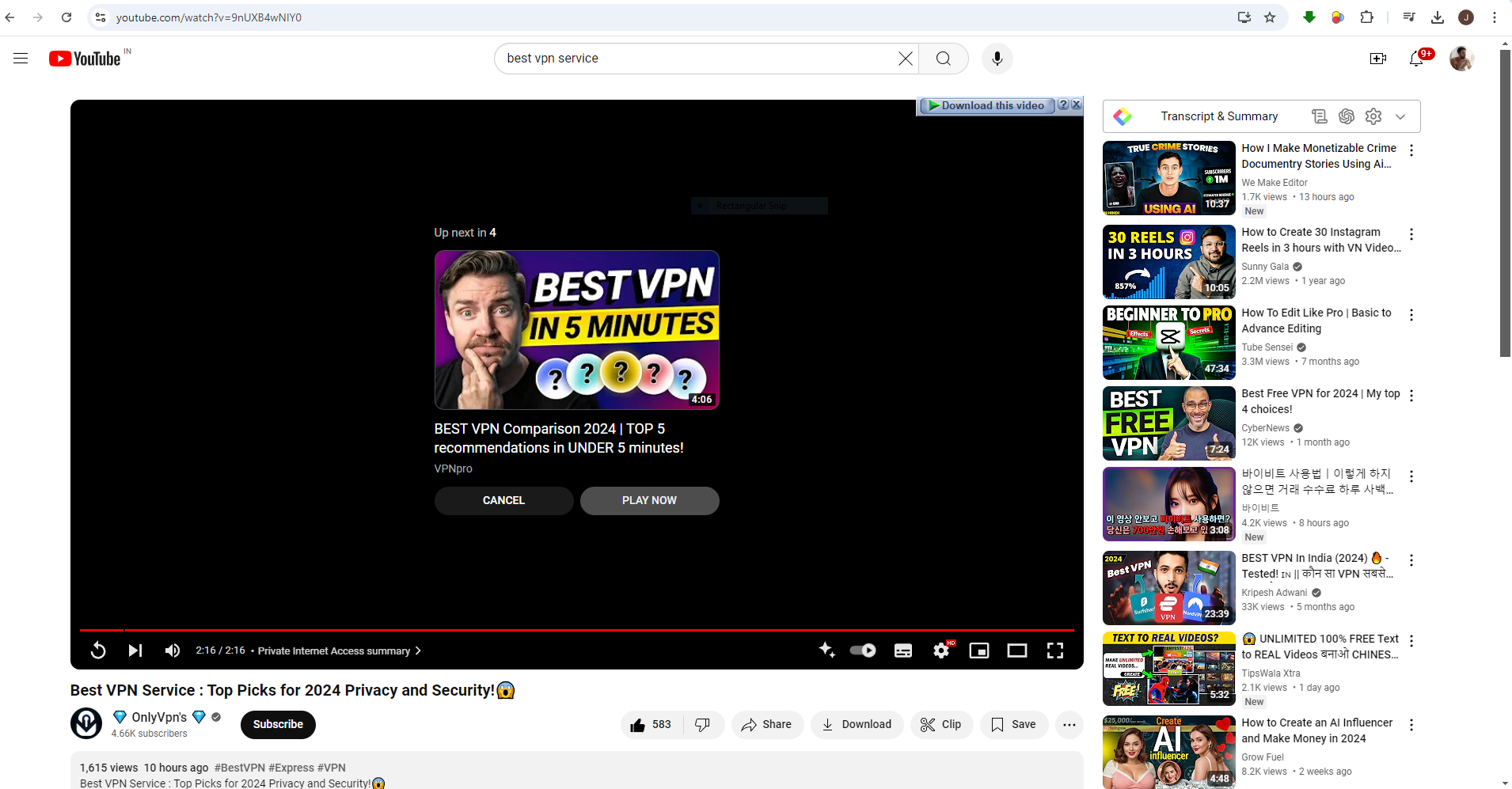Skip to the next video
This screenshot has height=789, width=1512.
(x=135, y=651)
